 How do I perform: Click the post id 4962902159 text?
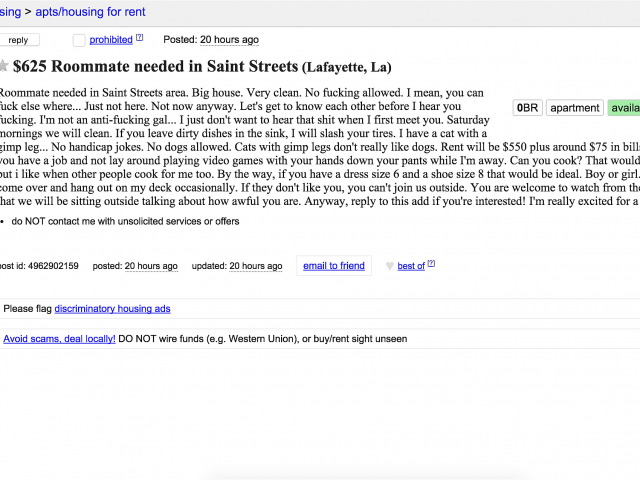[39, 266]
